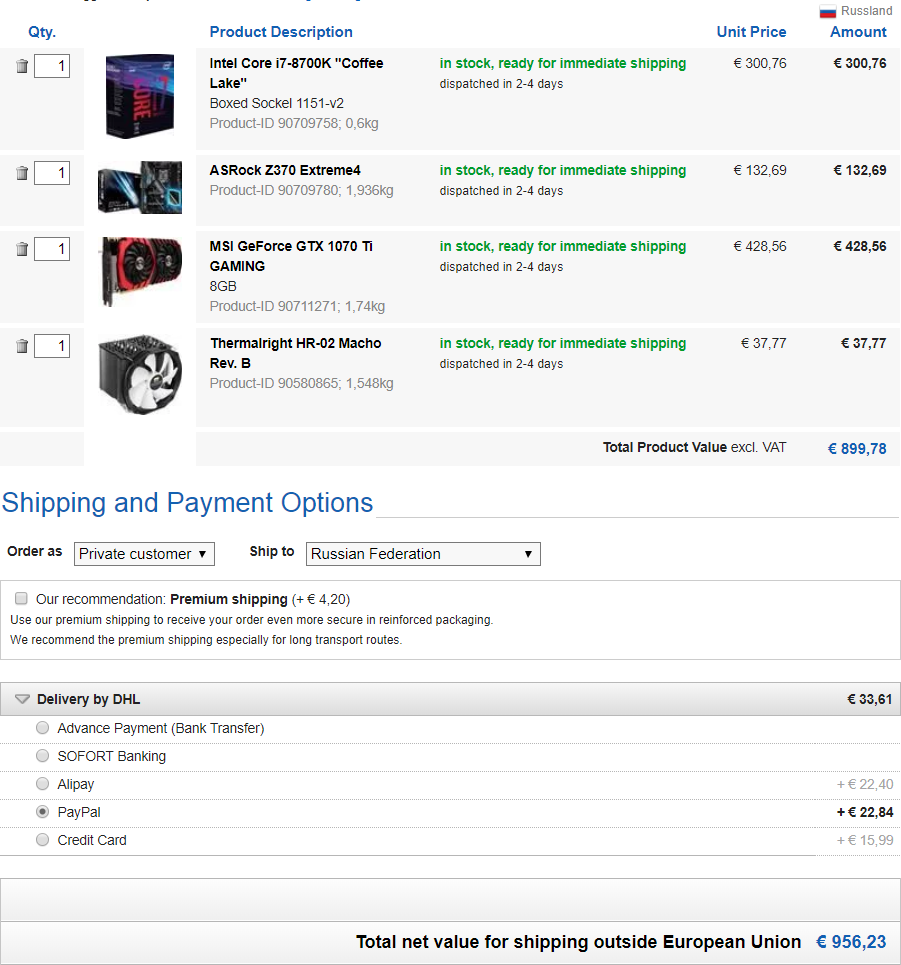This screenshot has height=965, width=901.
Task: View the MSI graphics card image
Action: pos(140,270)
